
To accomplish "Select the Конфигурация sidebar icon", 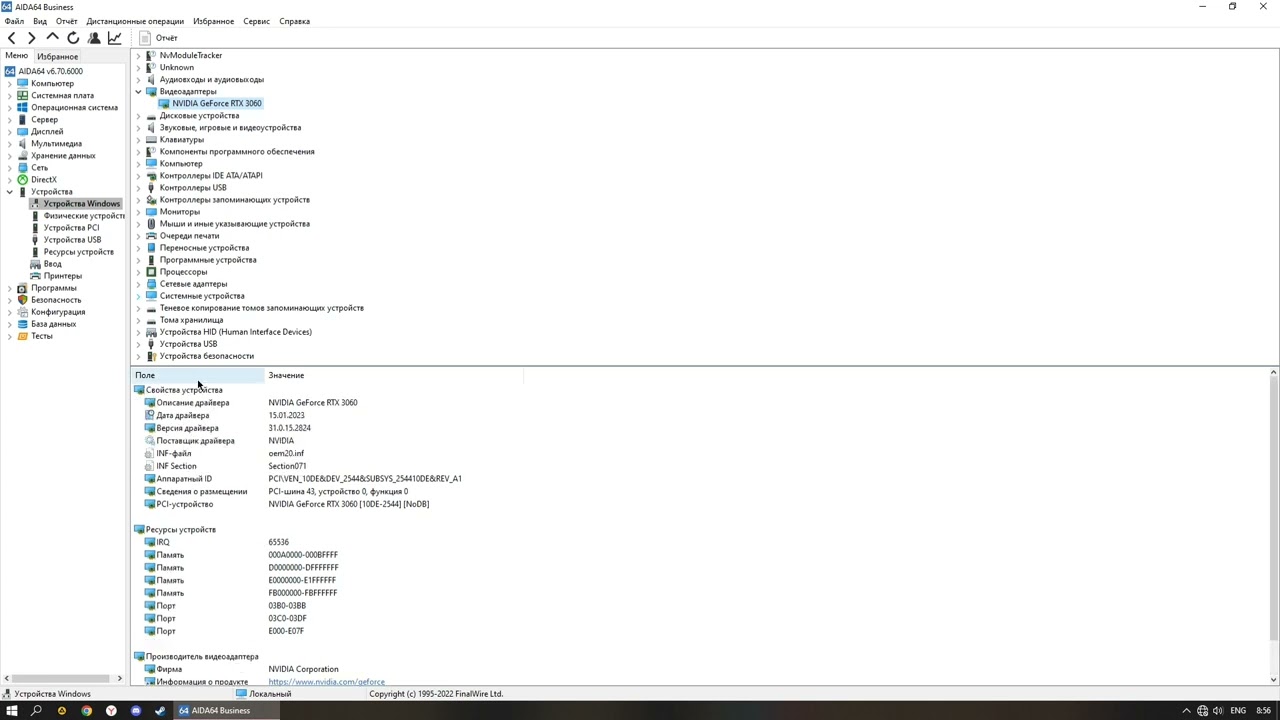I will pos(22,312).
